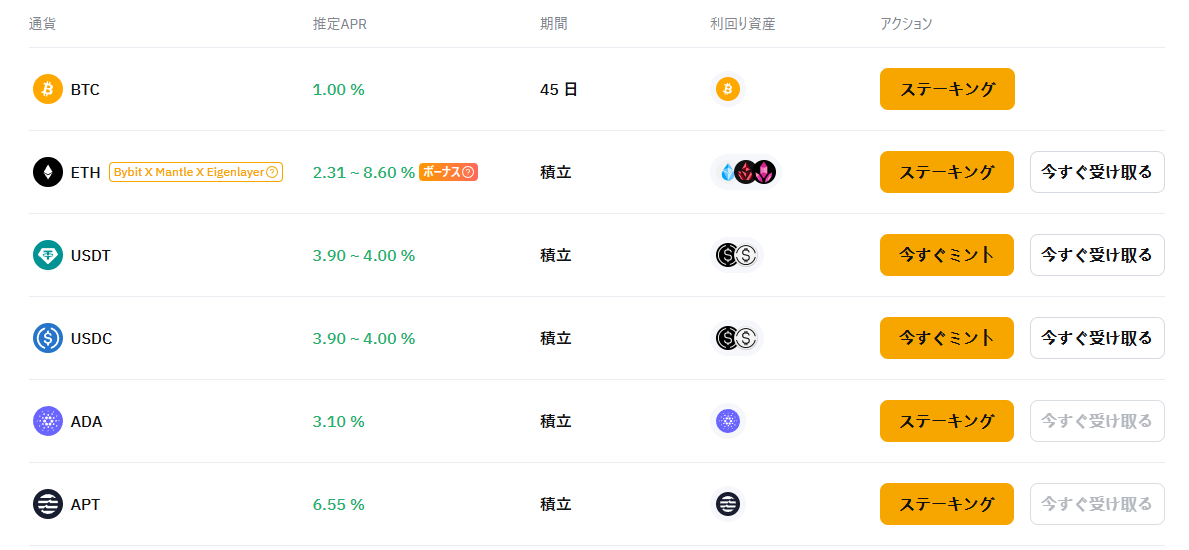Click the BTC coin icon in the currency column
Image resolution: width=1189 pixels, height=550 pixels.
(x=48, y=90)
